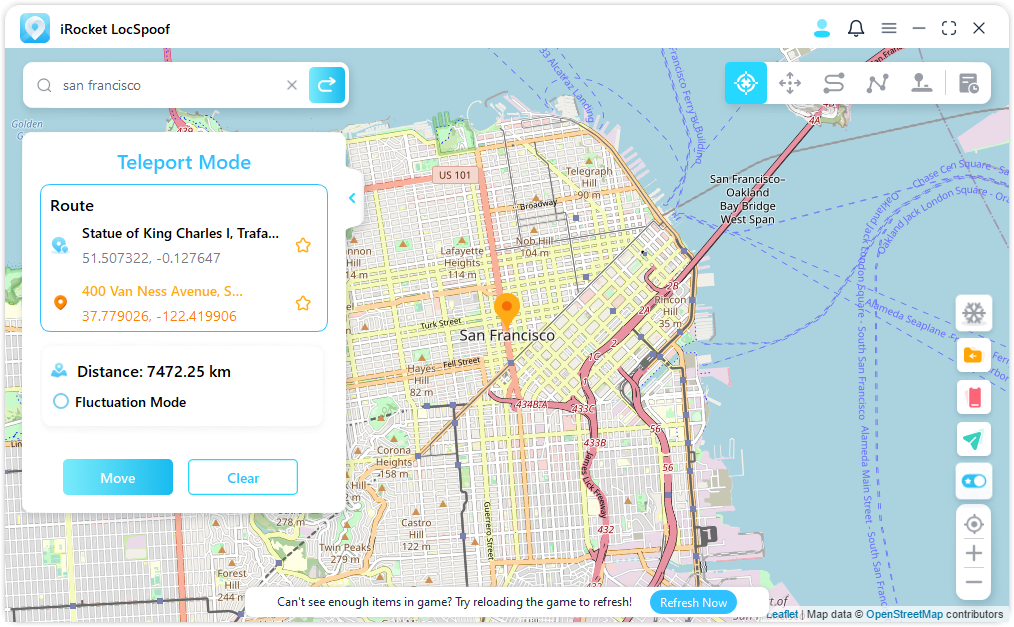Open the import file folder icon
The width and height of the screenshot is (1014, 627).
pos(973,355)
